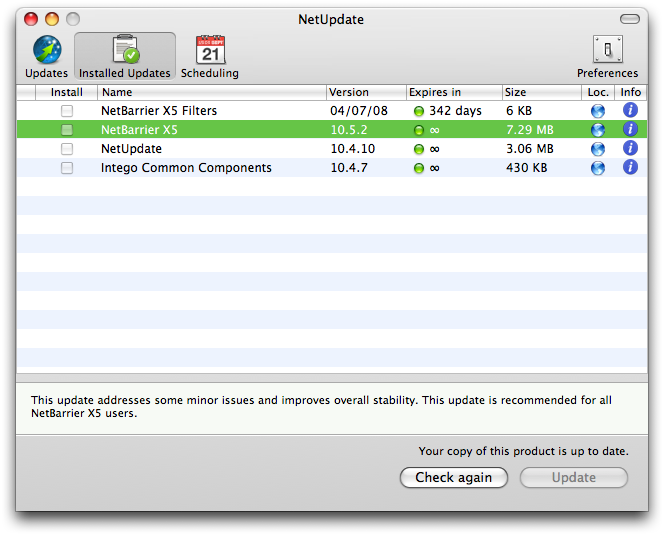Toggle toolbar with the pill button
This screenshot has width=664, height=535.
pyautogui.click(x=630, y=19)
